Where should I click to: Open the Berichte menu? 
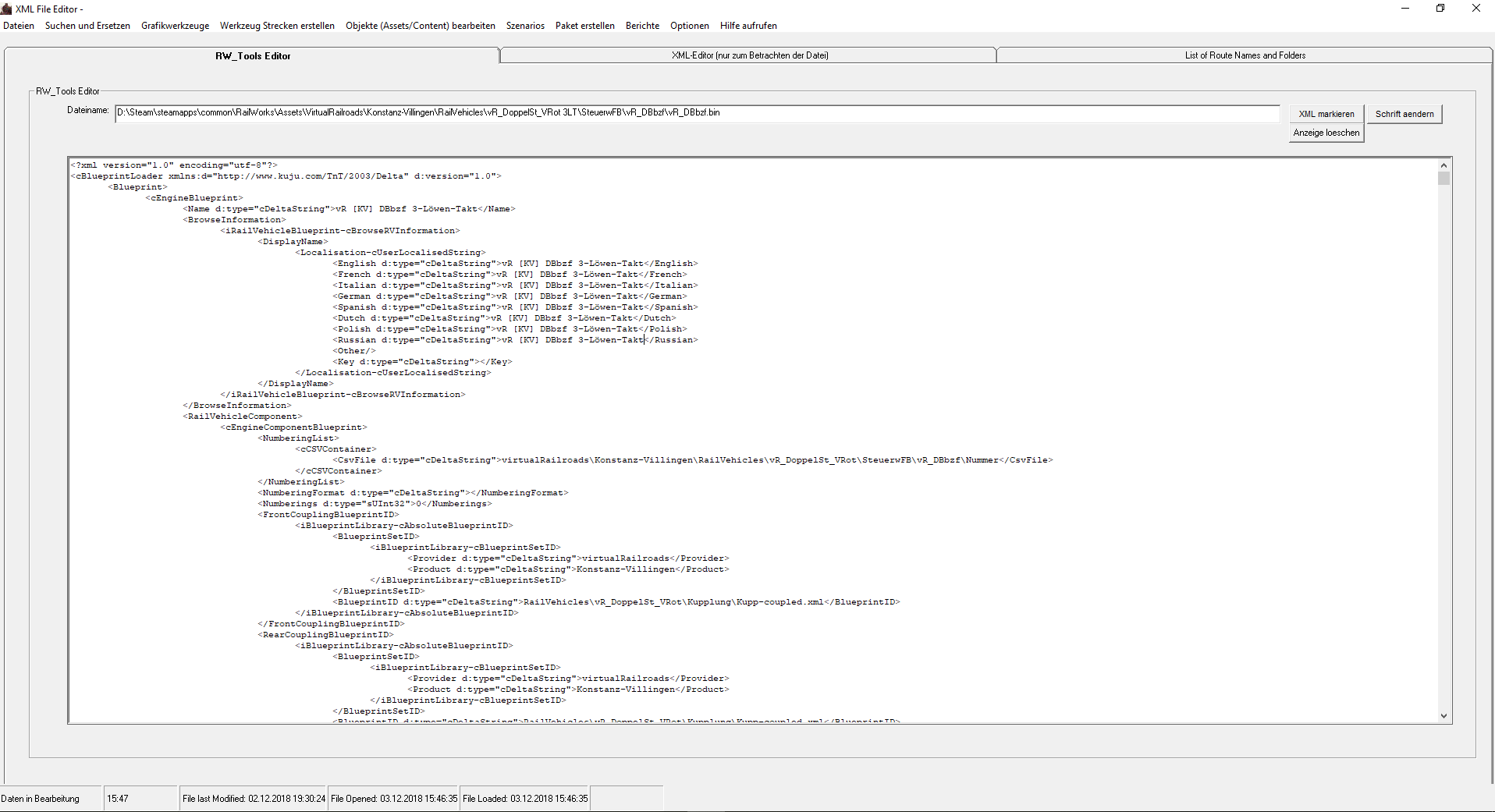(642, 26)
